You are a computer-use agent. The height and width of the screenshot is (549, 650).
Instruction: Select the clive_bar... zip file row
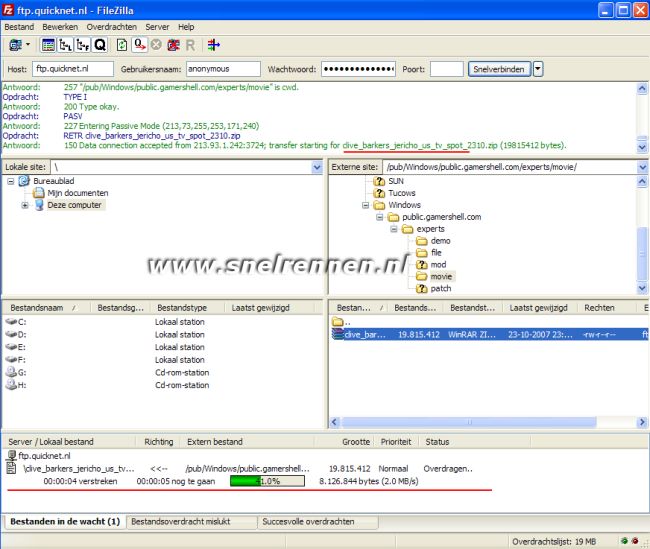[490, 335]
